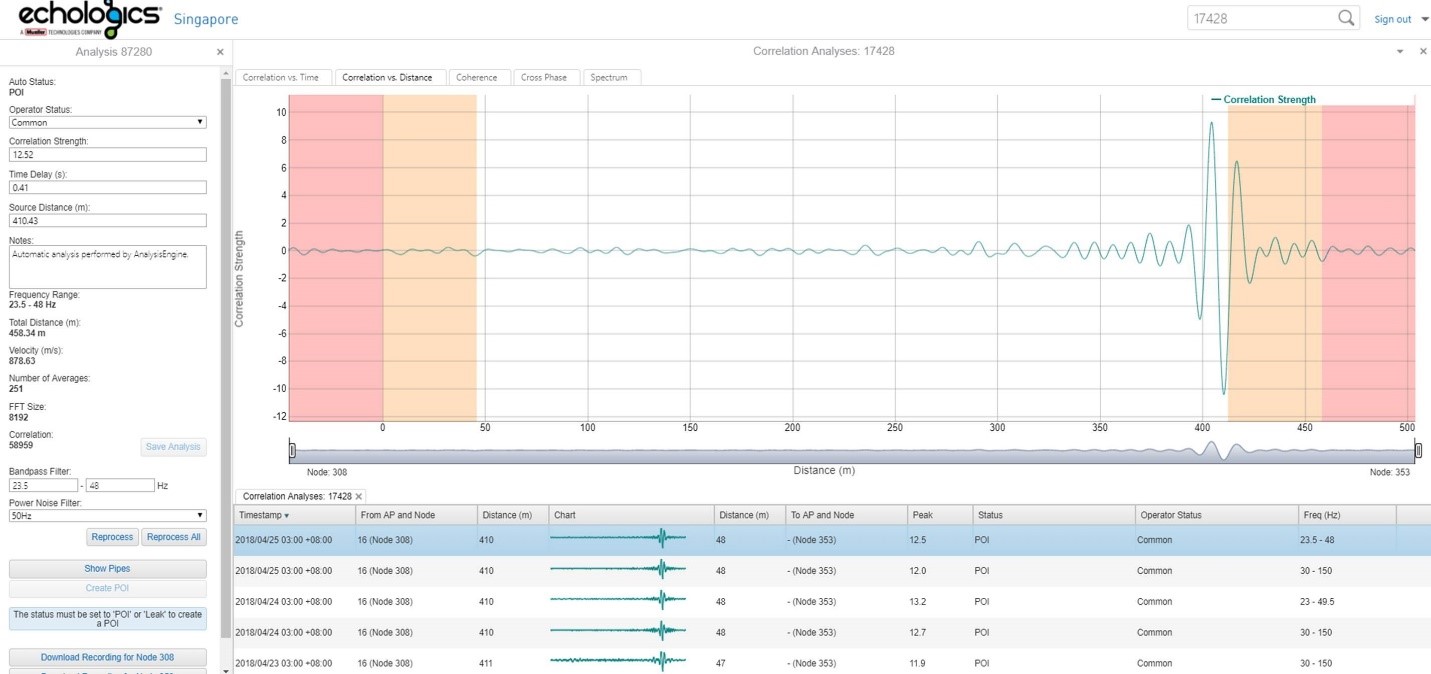Click the Time Delay input field

108,188
